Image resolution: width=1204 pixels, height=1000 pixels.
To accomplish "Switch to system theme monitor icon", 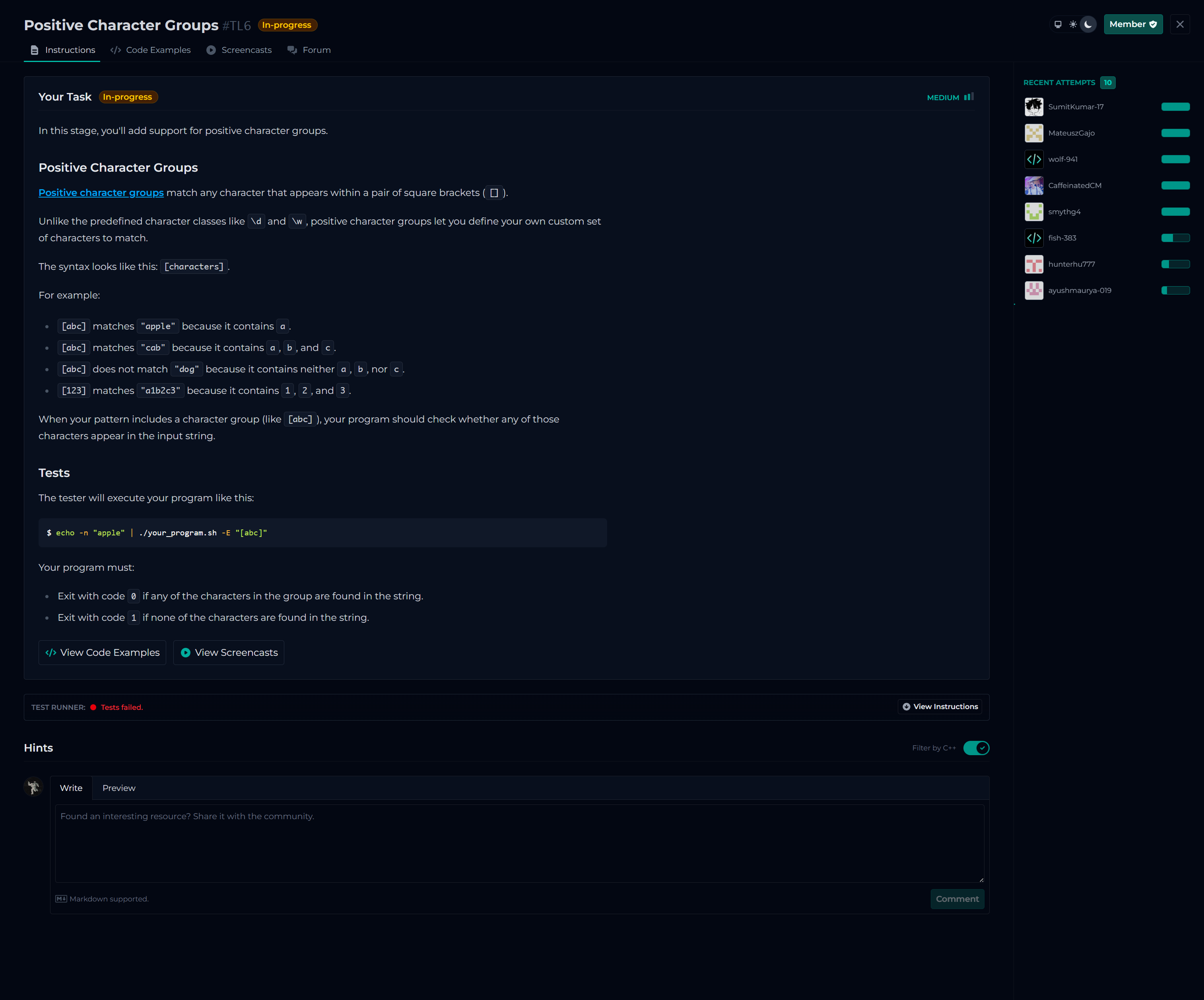I will tap(1058, 24).
